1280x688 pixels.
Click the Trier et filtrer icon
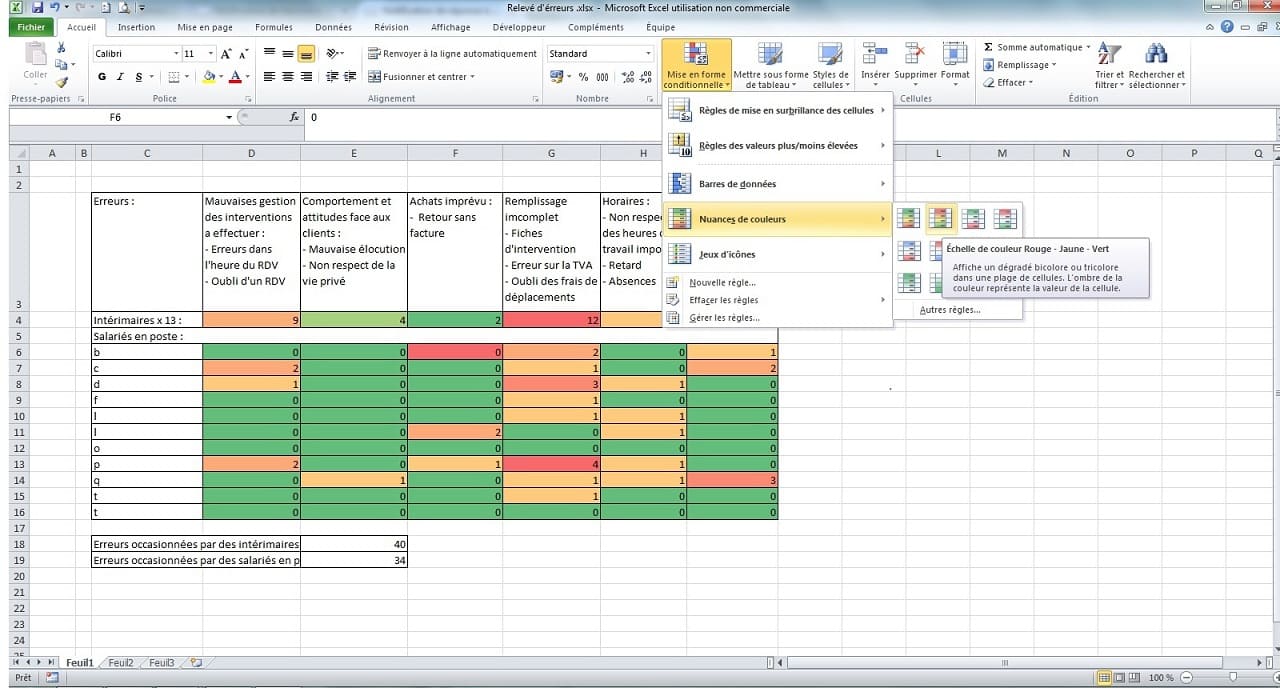click(x=1108, y=54)
